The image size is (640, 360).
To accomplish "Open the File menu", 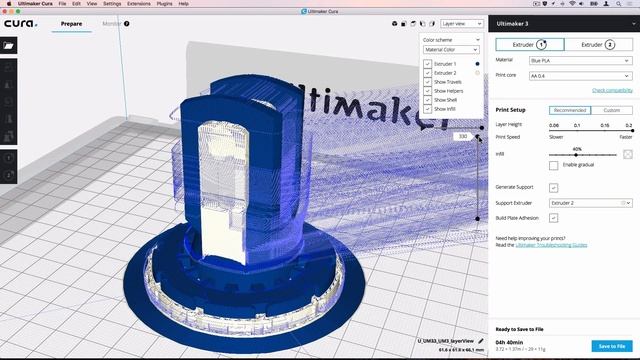I will (x=62, y=4).
